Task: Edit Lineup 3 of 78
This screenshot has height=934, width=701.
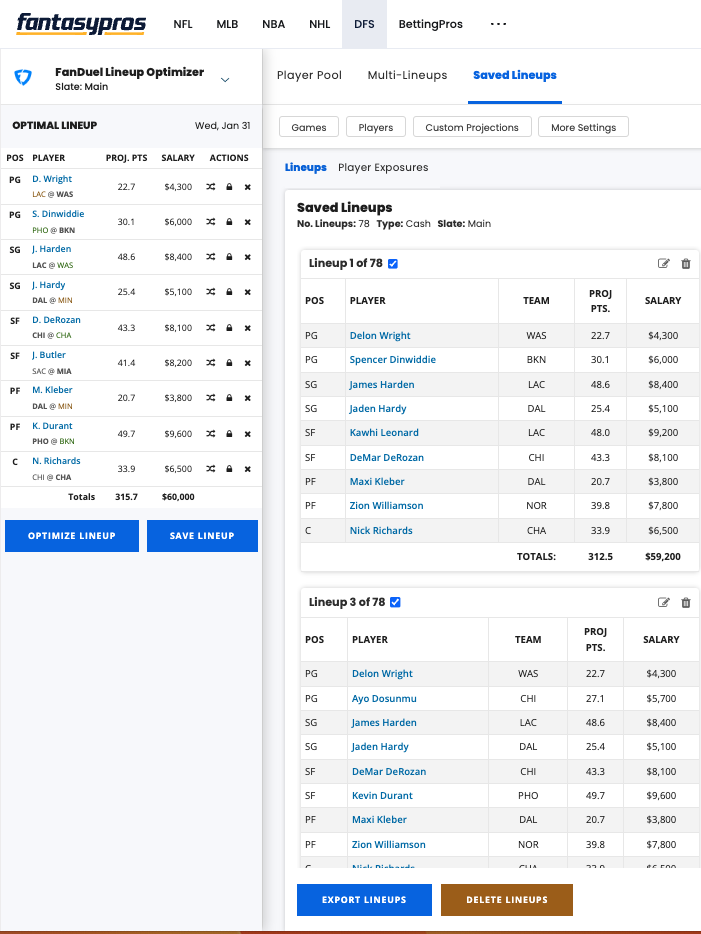Action: click(663, 602)
